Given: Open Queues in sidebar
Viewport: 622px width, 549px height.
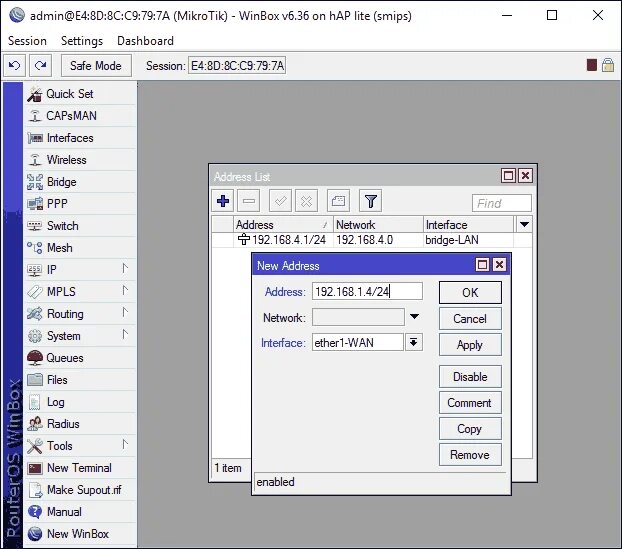Looking at the screenshot, I should click(79, 358).
